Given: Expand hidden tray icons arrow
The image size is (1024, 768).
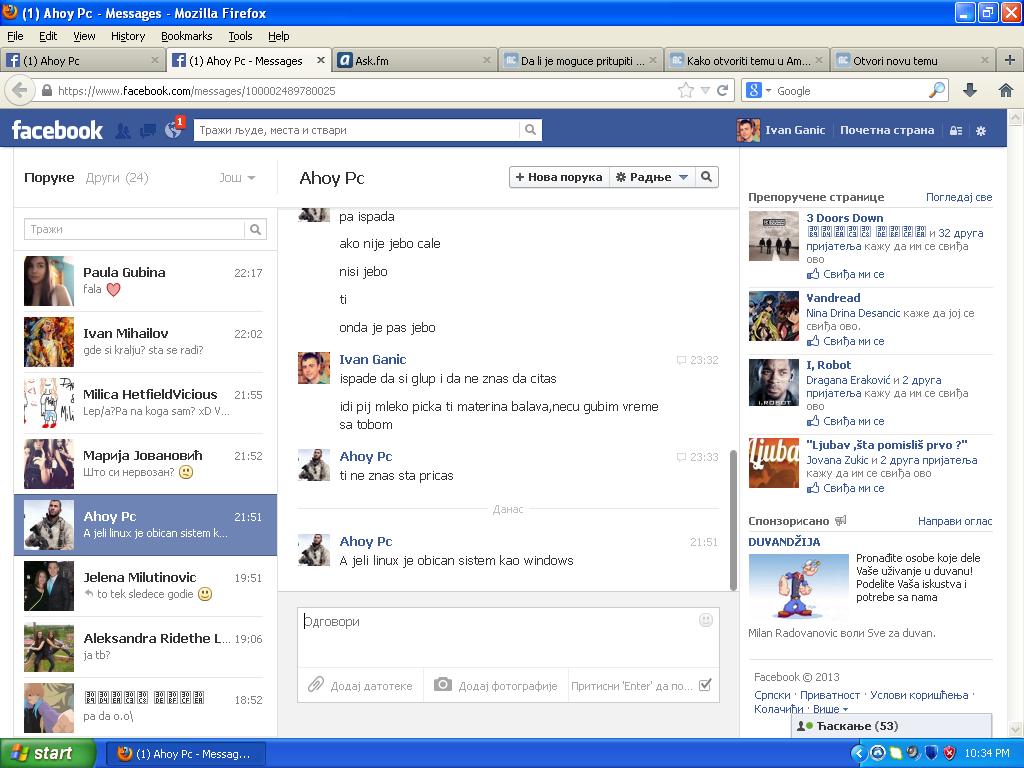Looking at the screenshot, I should (x=858, y=753).
